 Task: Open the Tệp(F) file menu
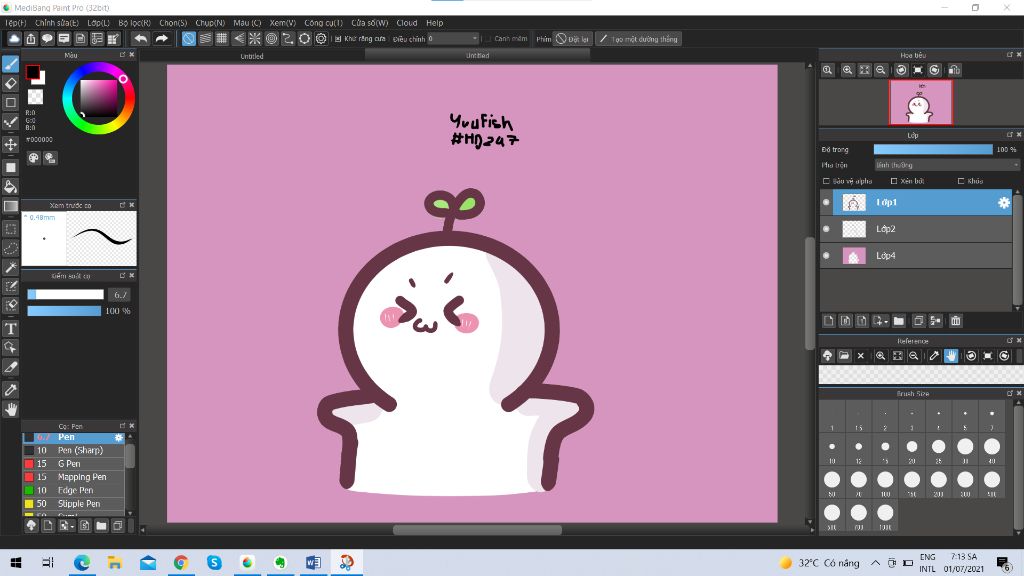[x=16, y=23]
